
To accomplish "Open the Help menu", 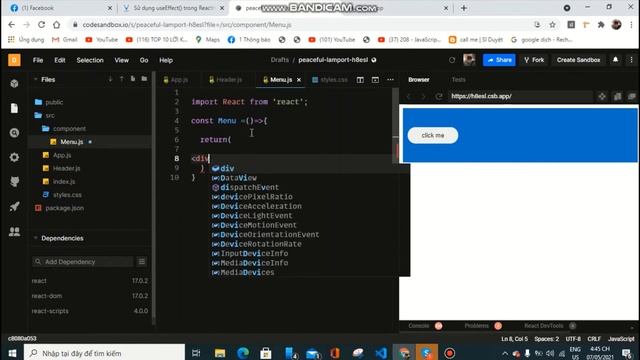I will coord(166,60).
